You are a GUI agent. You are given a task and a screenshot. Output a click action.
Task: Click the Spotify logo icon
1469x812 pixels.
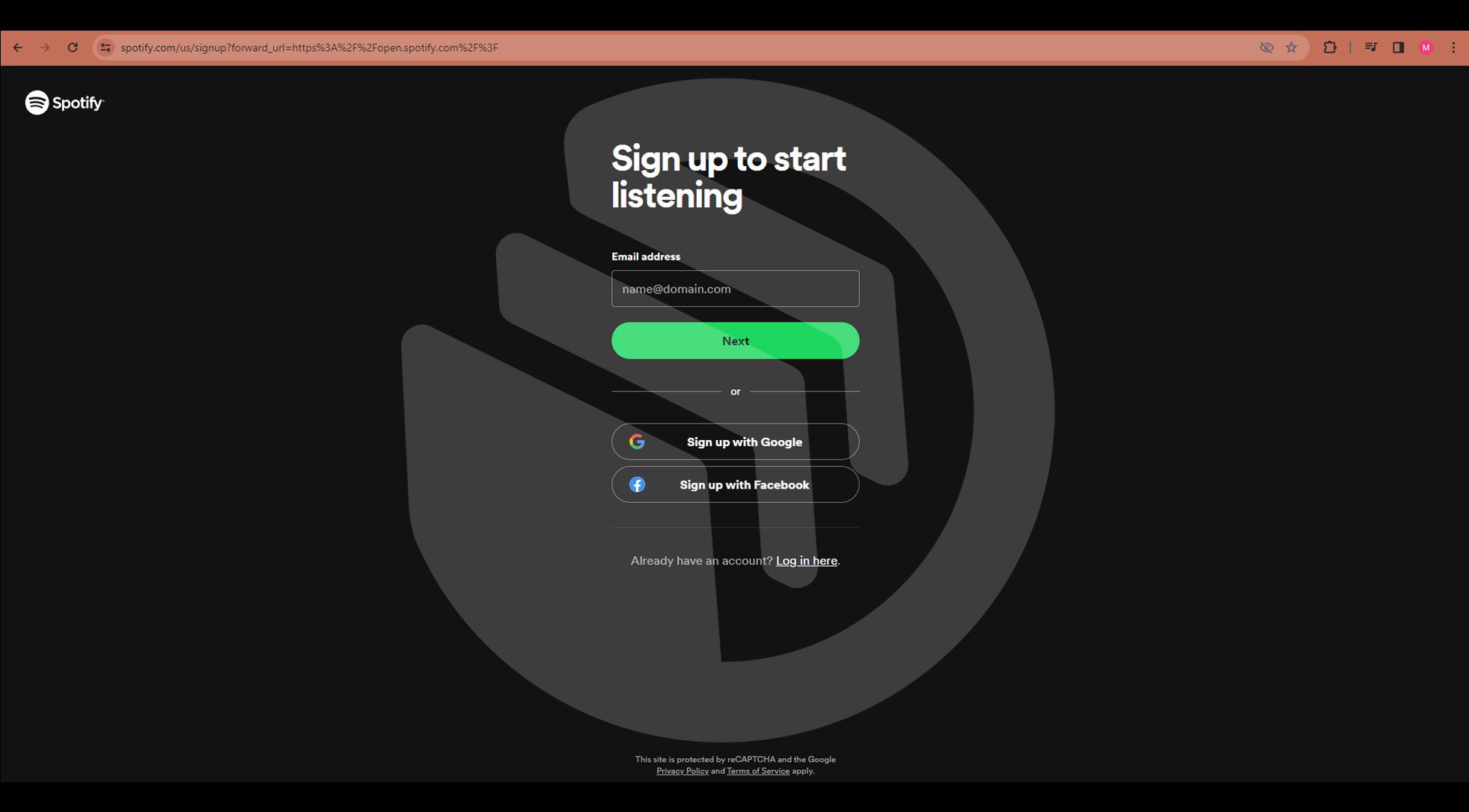pos(36,102)
